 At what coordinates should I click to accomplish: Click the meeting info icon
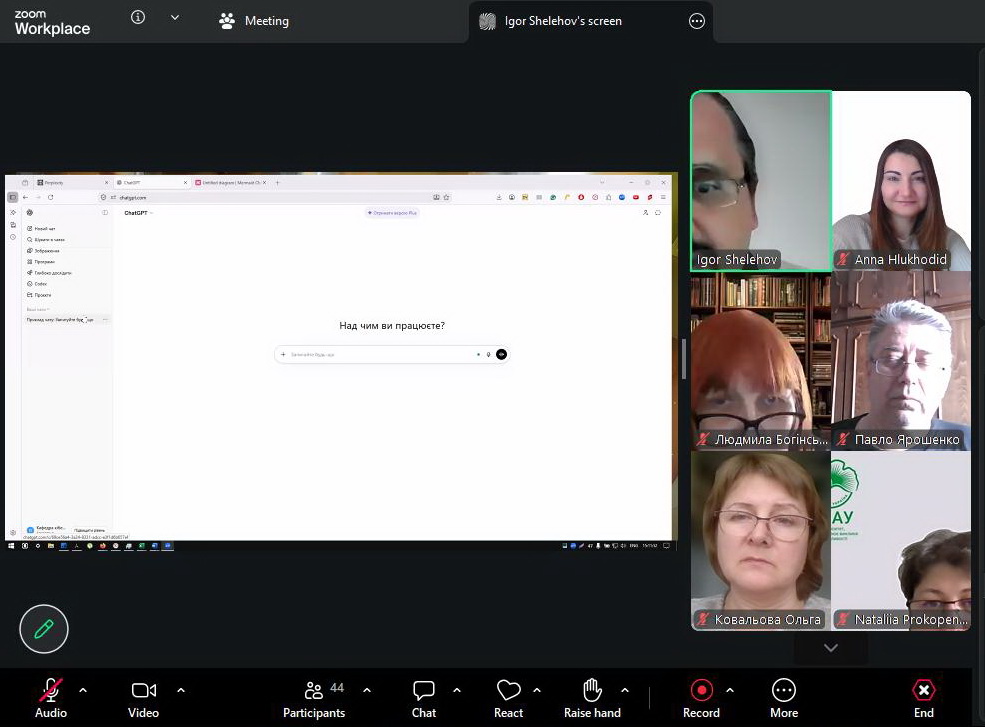(138, 18)
